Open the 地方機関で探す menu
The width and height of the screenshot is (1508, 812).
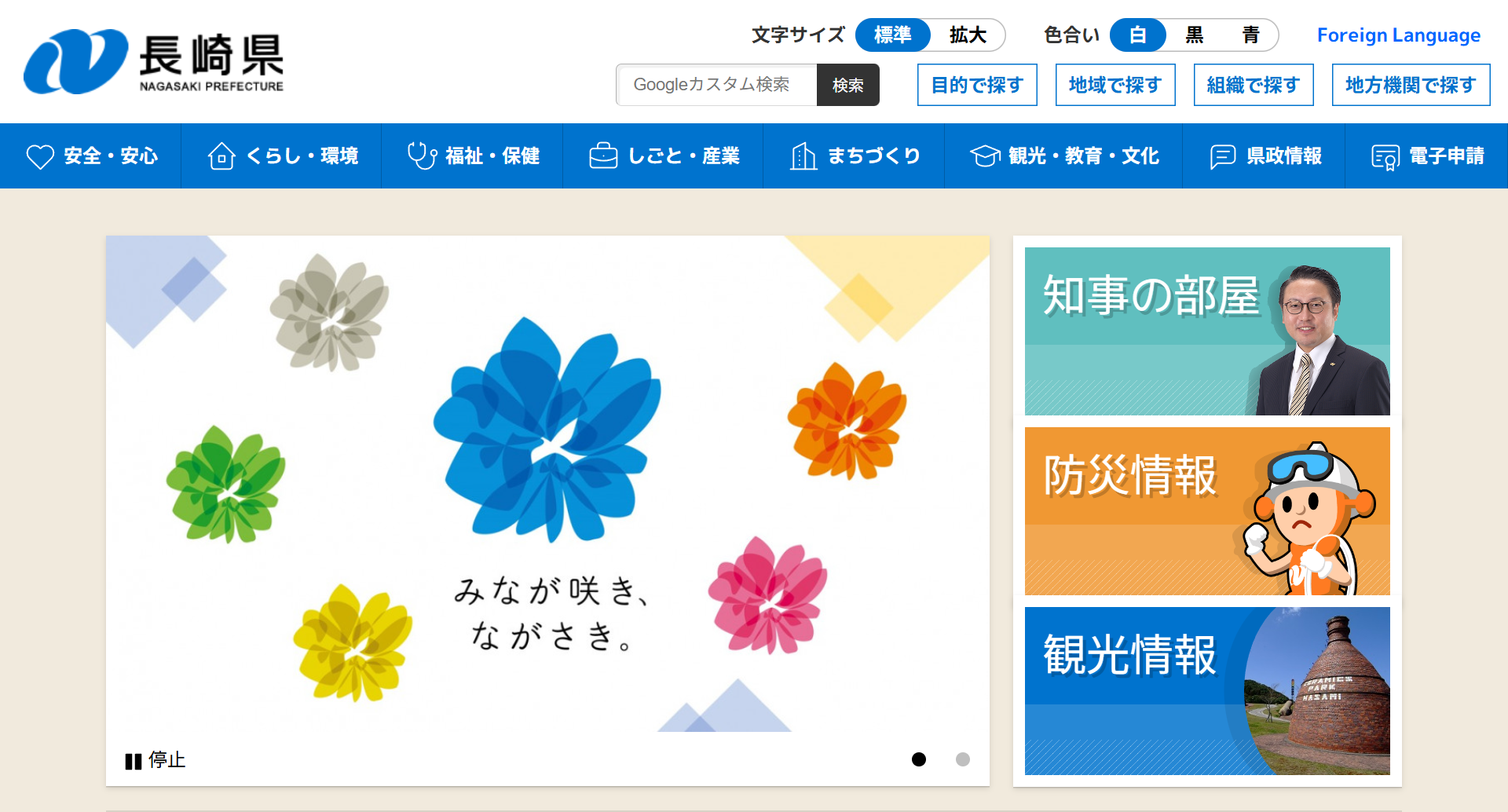(1411, 85)
